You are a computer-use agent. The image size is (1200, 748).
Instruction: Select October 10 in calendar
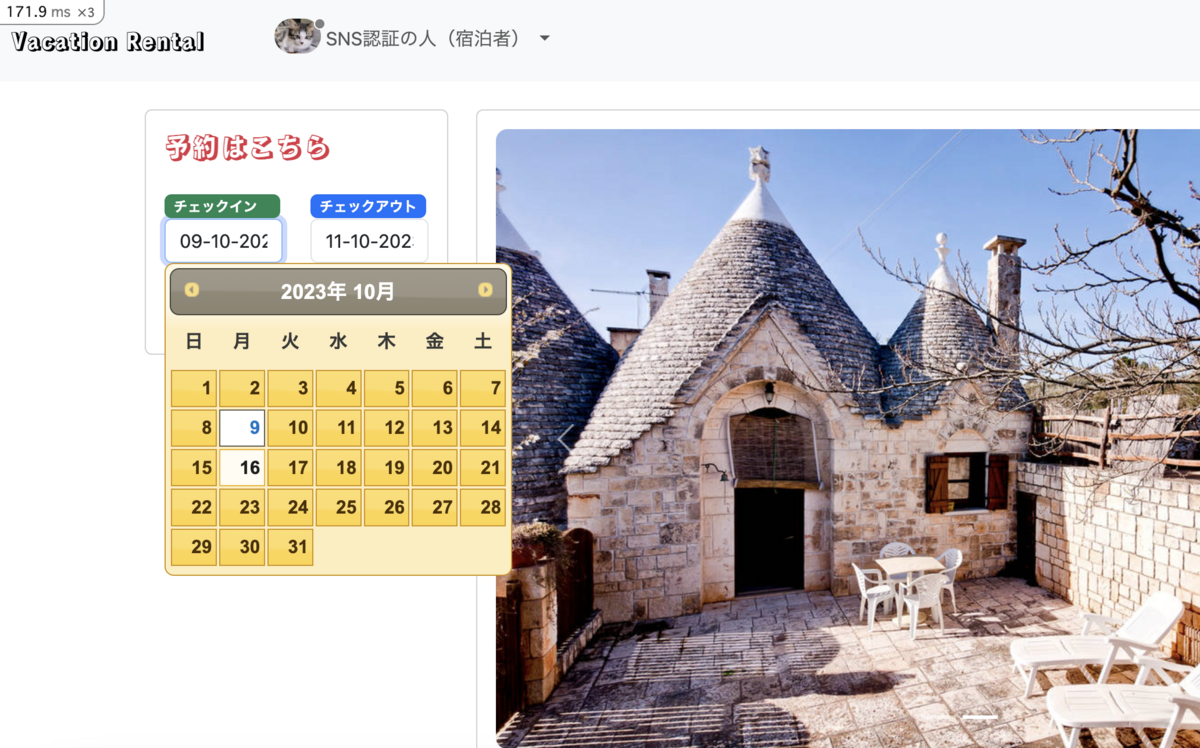pyautogui.click(x=290, y=428)
